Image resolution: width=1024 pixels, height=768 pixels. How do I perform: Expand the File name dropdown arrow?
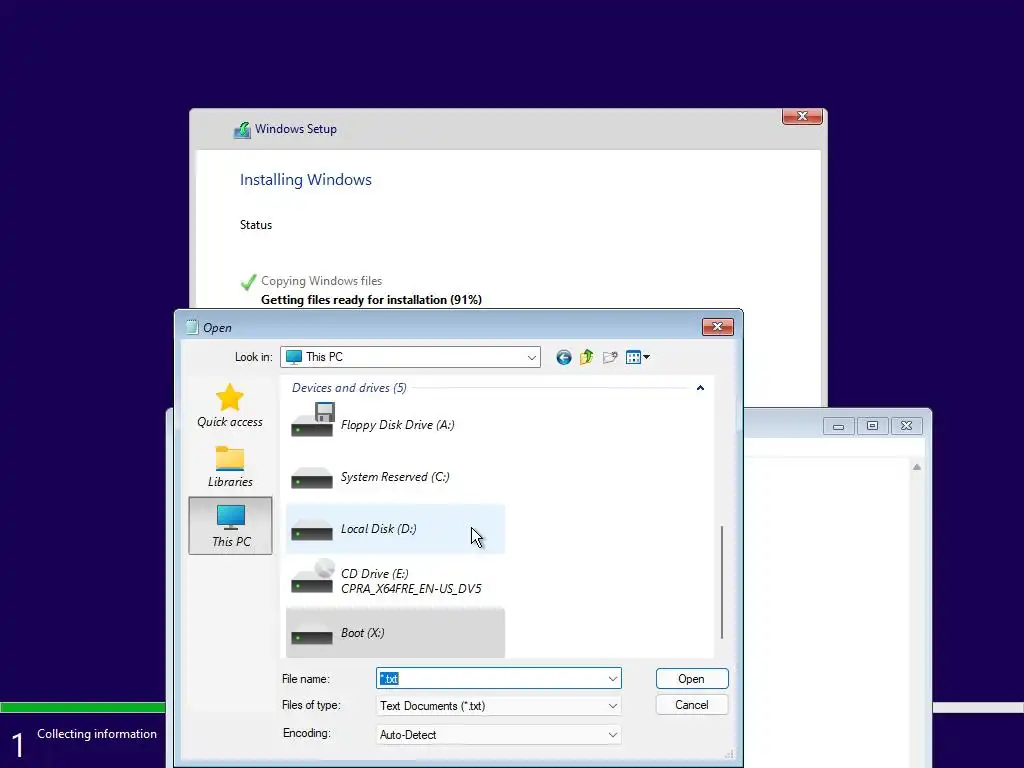click(613, 679)
